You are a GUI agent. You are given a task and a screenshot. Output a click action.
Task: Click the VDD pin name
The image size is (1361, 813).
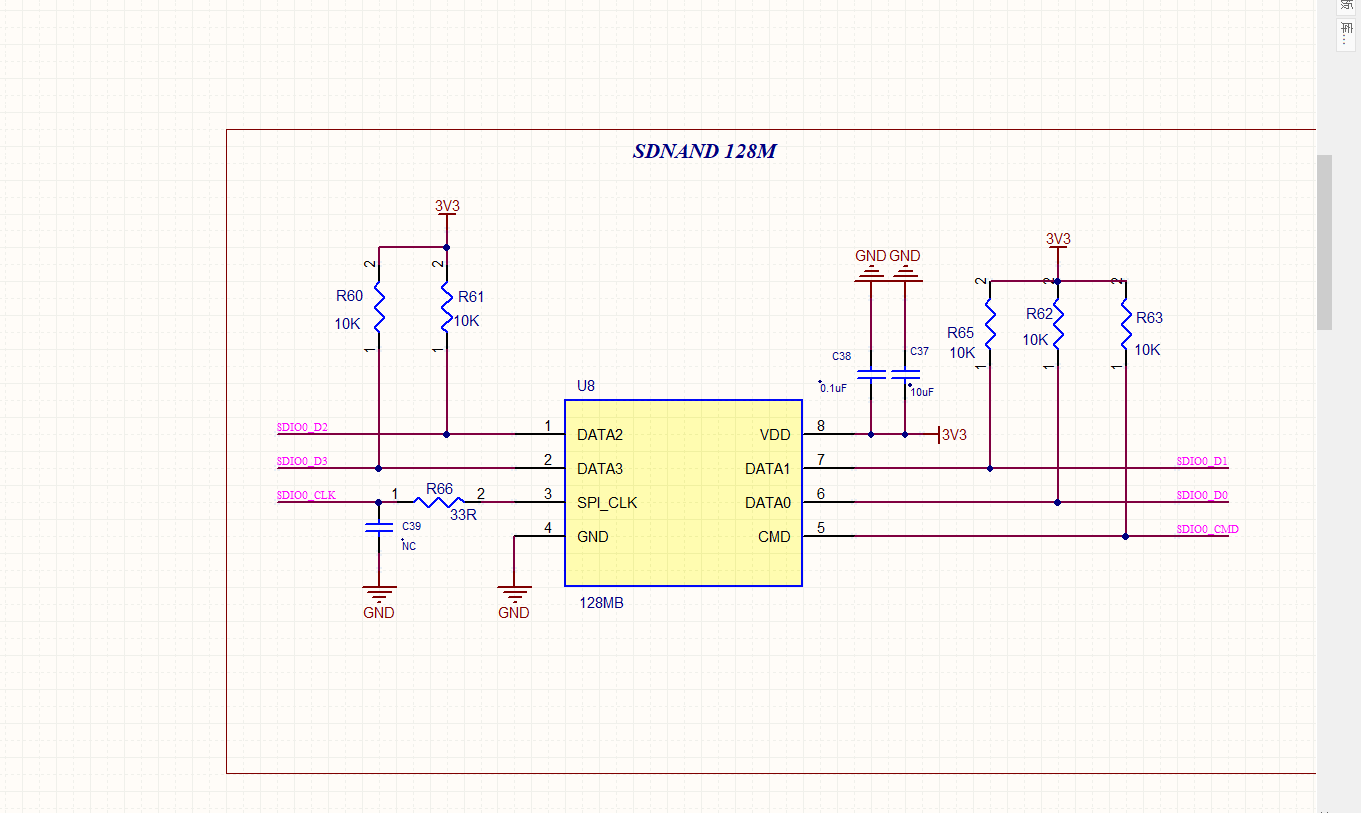[775, 435]
